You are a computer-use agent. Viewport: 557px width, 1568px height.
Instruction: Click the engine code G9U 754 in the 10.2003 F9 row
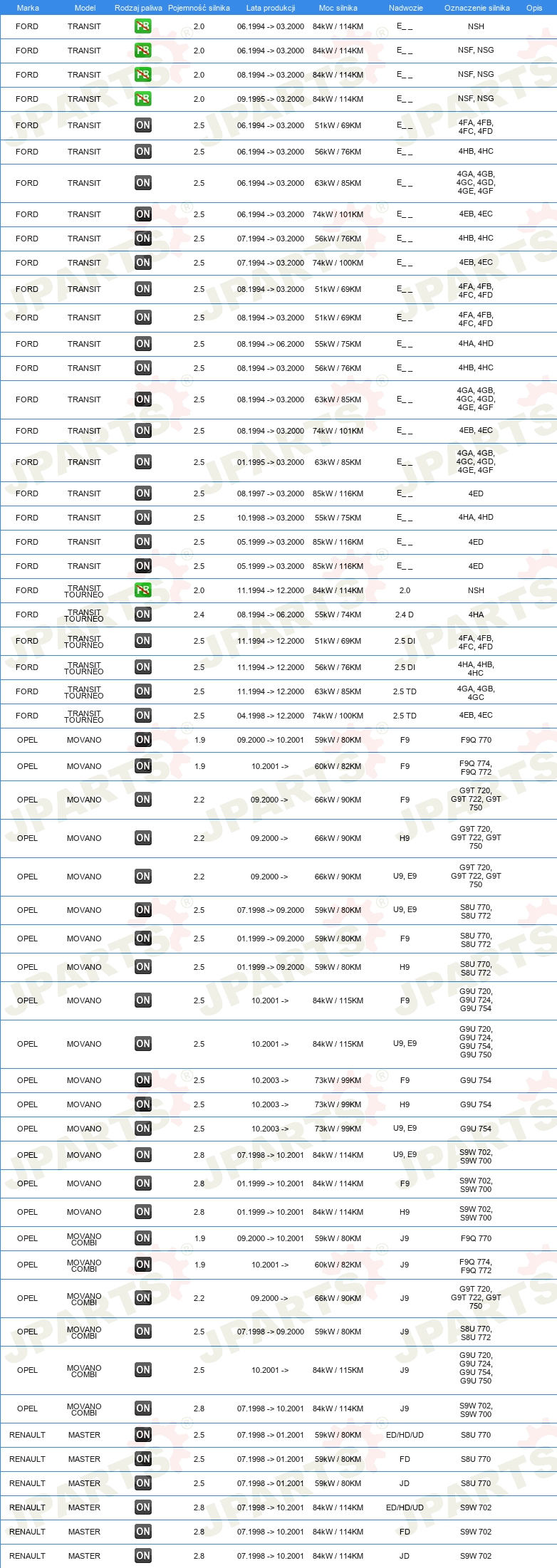pos(476,1080)
